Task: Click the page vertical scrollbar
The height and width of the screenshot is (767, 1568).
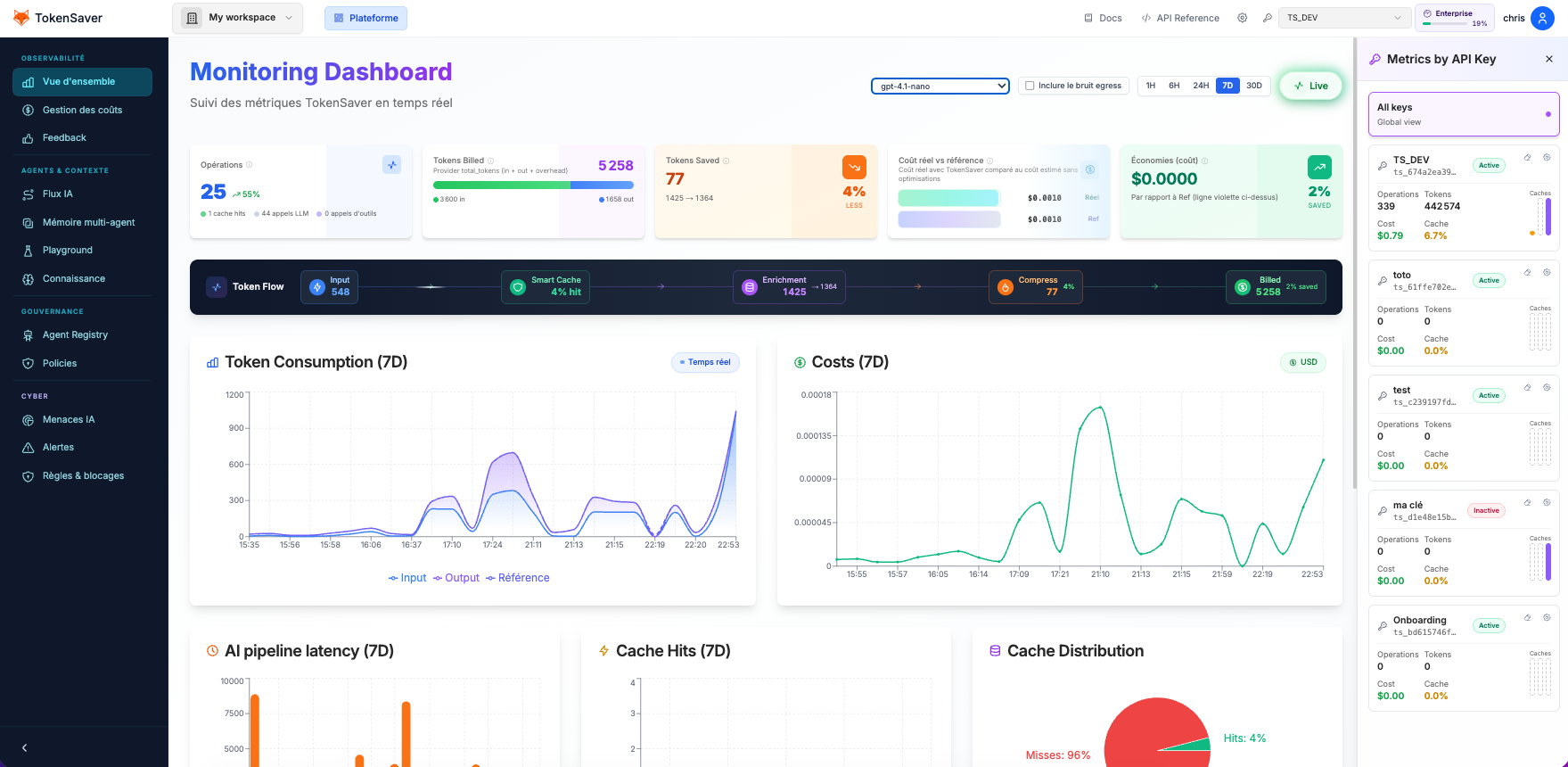Action: pyautogui.click(x=1355, y=263)
